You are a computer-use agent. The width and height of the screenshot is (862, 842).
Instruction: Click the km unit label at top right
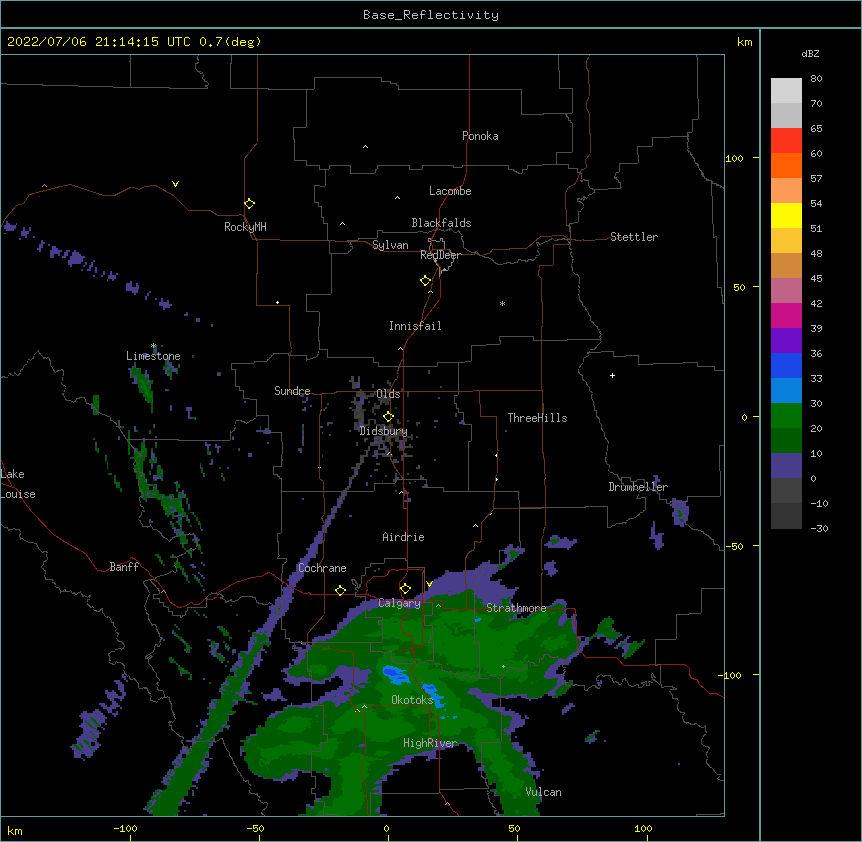click(x=744, y=42)
